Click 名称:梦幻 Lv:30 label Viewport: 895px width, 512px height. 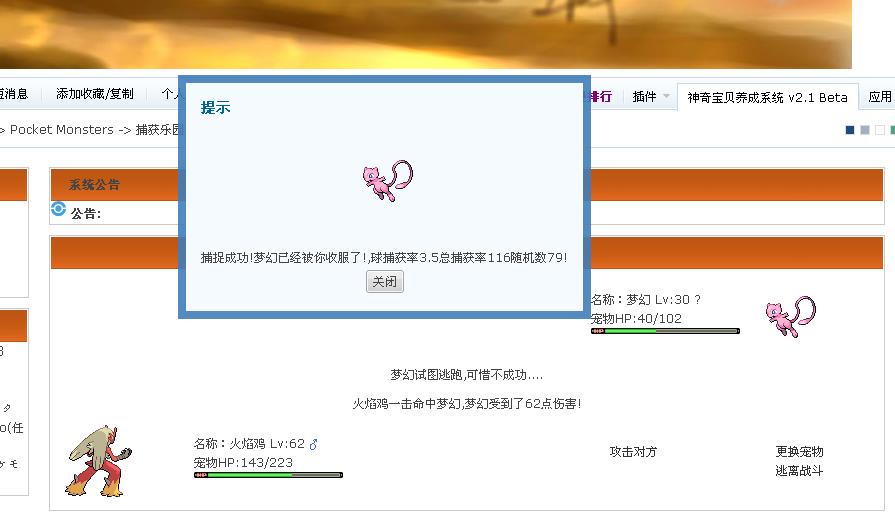645,299
